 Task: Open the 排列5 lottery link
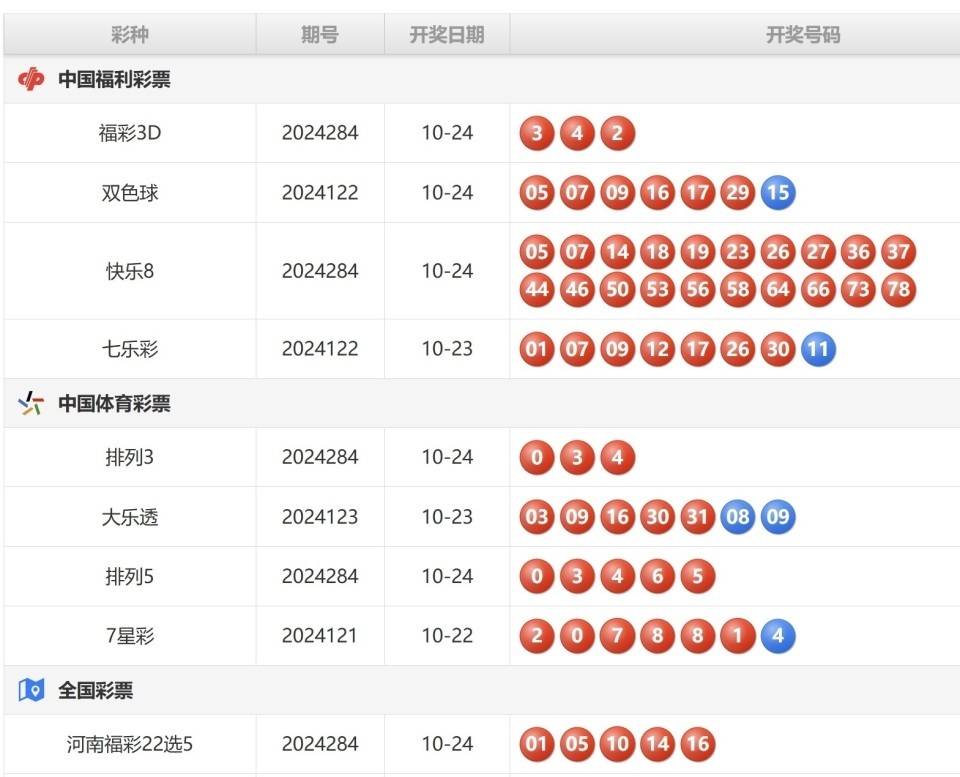pos(130,576)
